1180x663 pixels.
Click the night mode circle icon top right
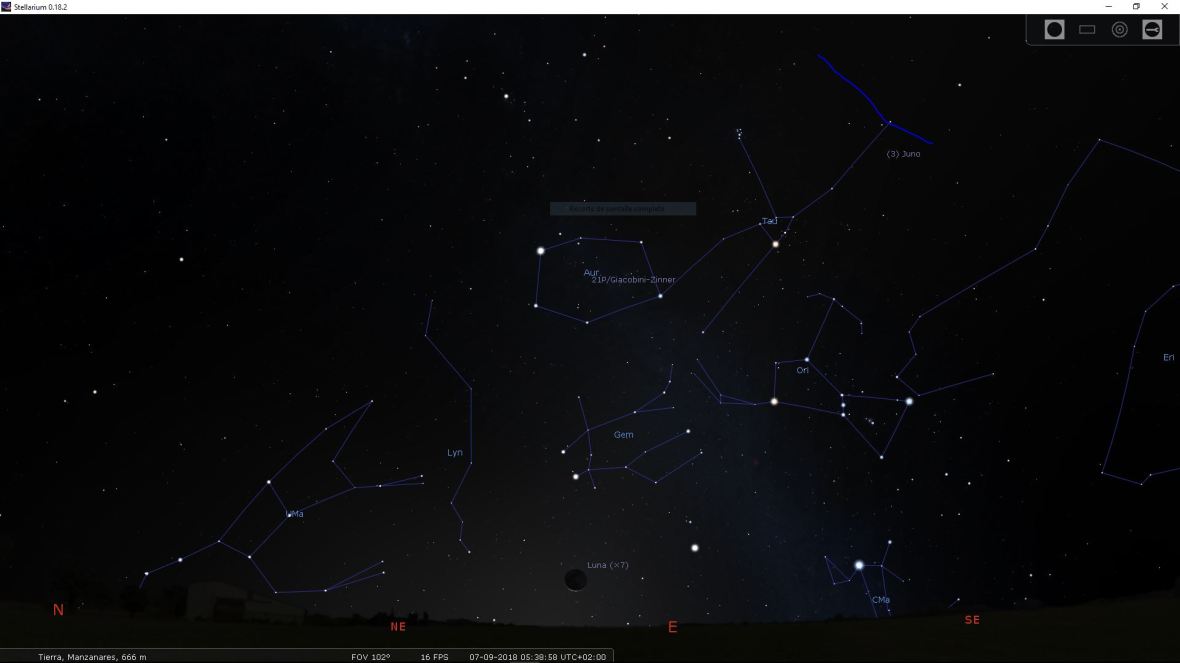click(1053, 29)
